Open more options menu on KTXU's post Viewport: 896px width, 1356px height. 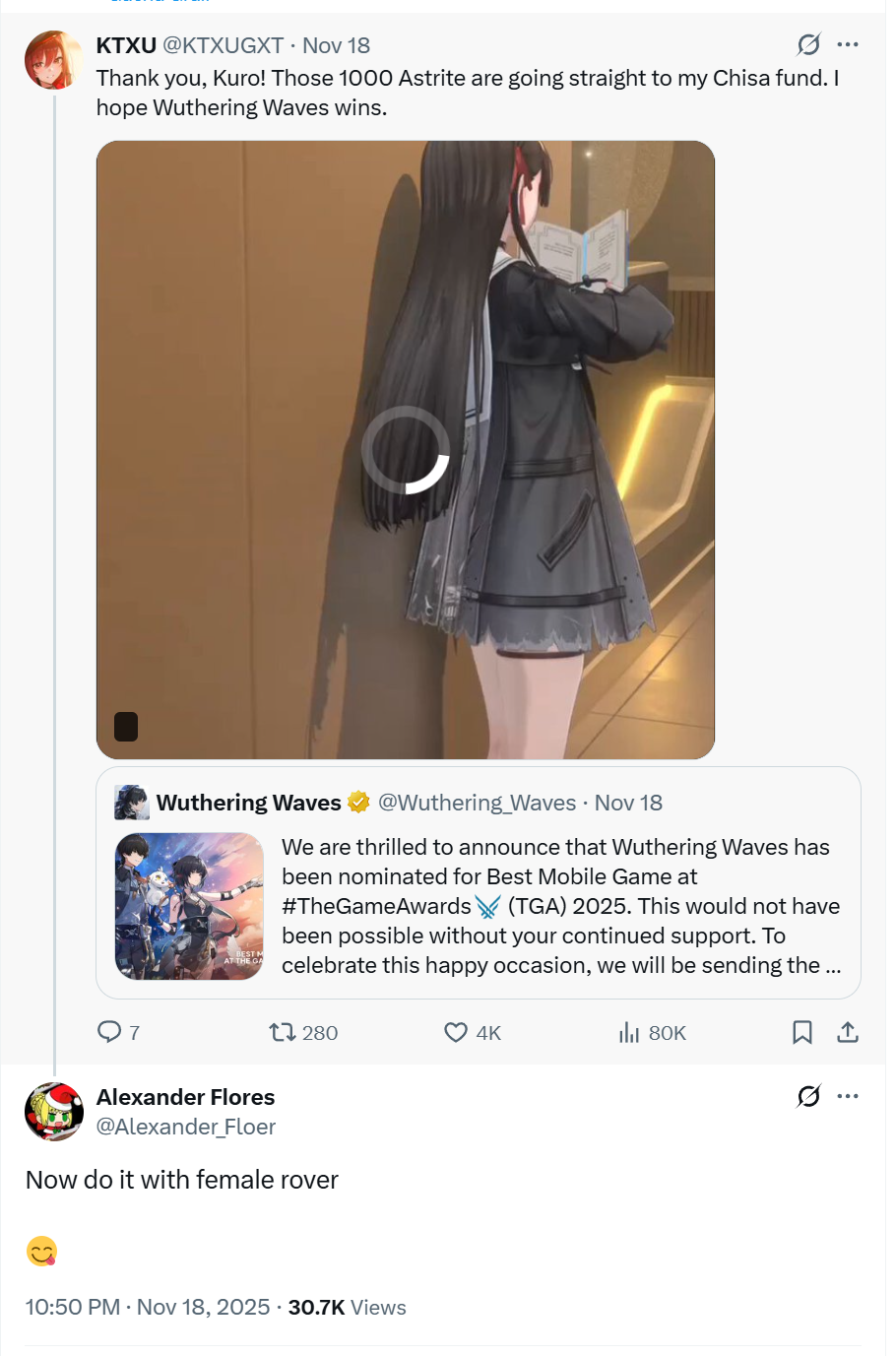click(x=848, y=44)
